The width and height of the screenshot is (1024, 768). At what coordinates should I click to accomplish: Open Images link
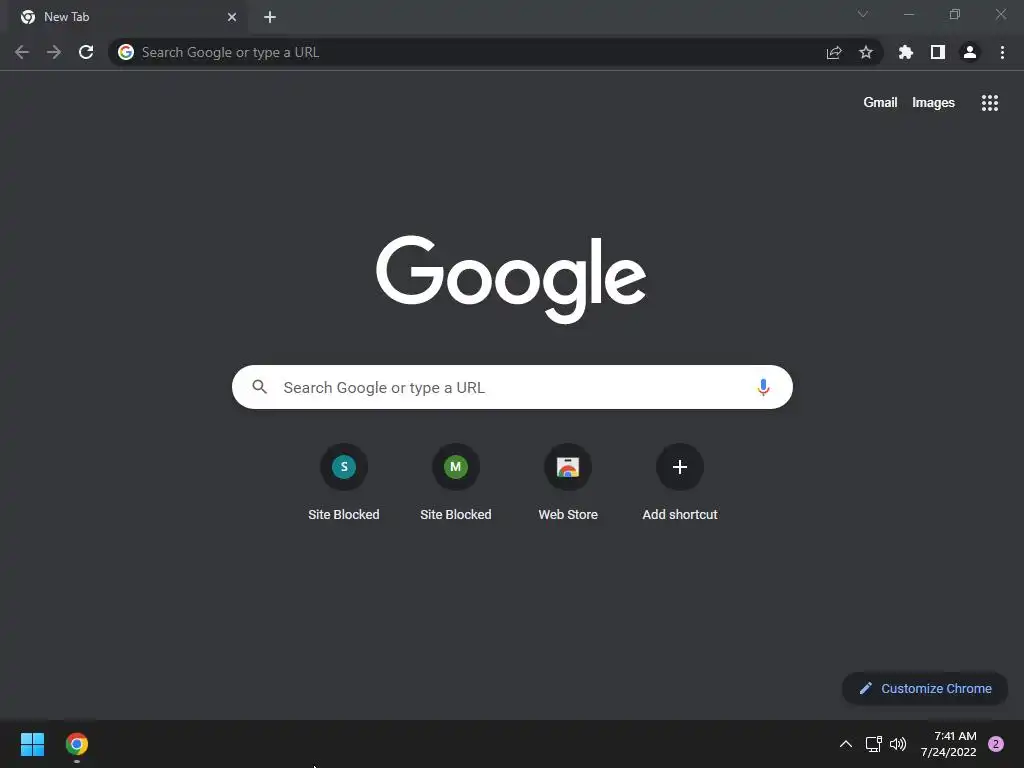click(933, 103)
